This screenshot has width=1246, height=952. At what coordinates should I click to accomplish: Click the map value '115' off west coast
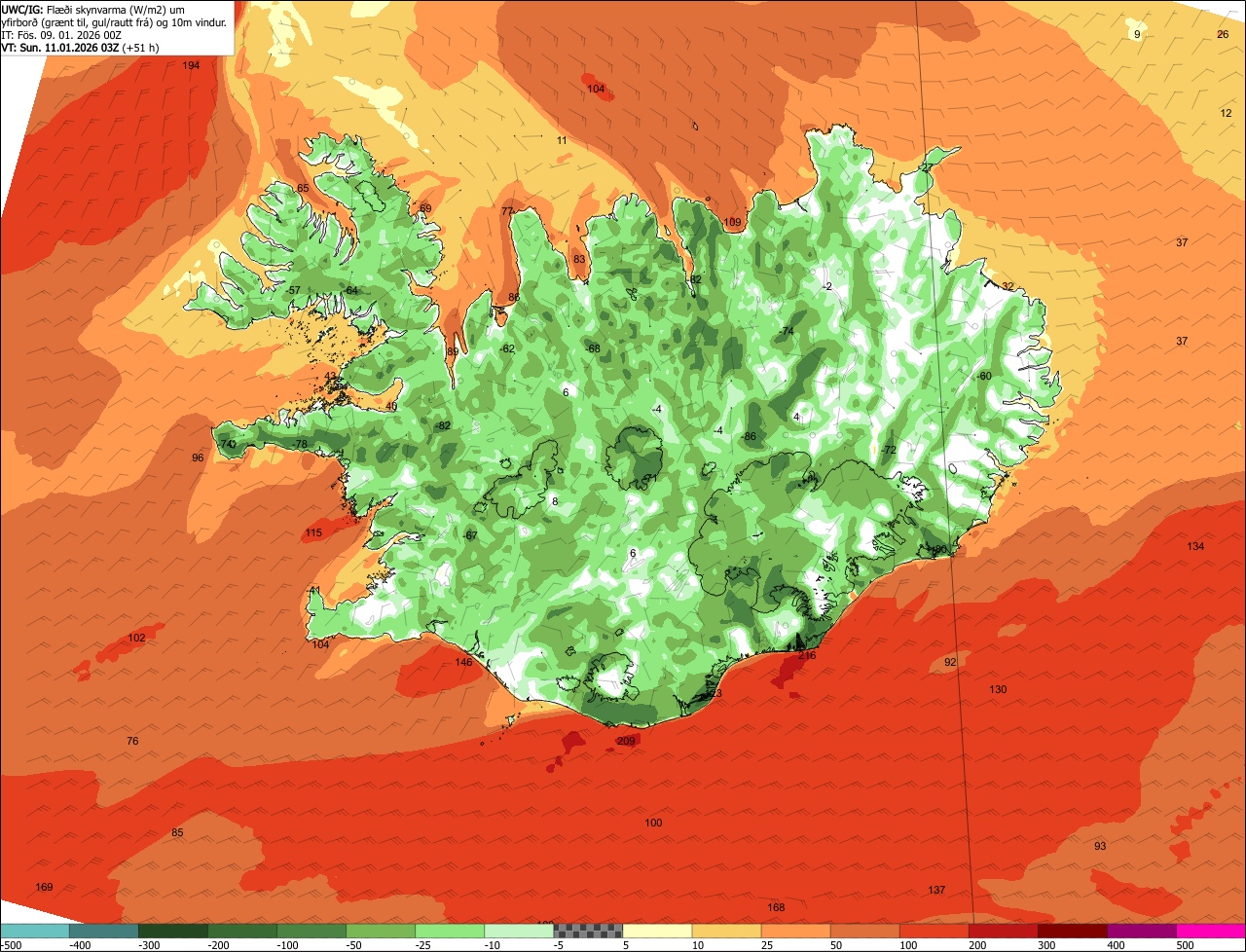(313, 532)
